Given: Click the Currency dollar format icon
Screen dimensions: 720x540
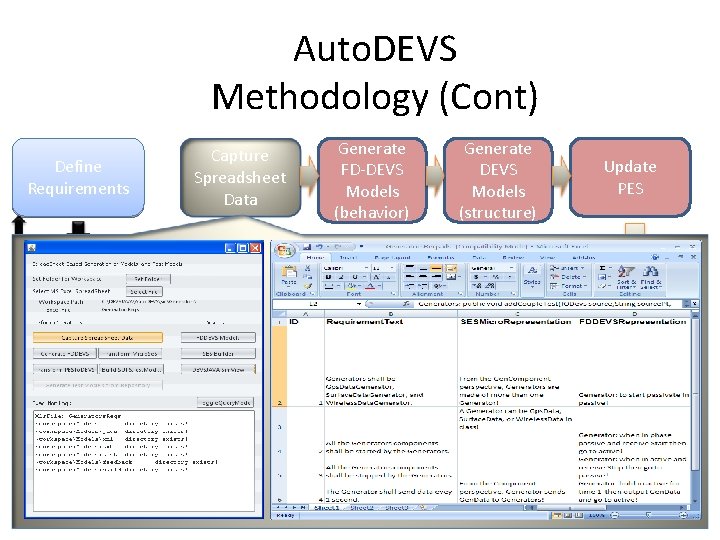Looking at the screenshot, I should (476, 277).
